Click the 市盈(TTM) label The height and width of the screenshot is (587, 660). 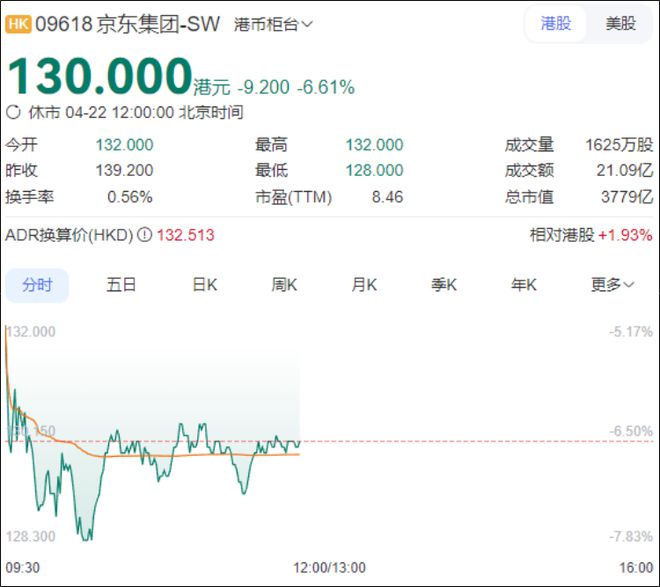click(x=294, y=197)
